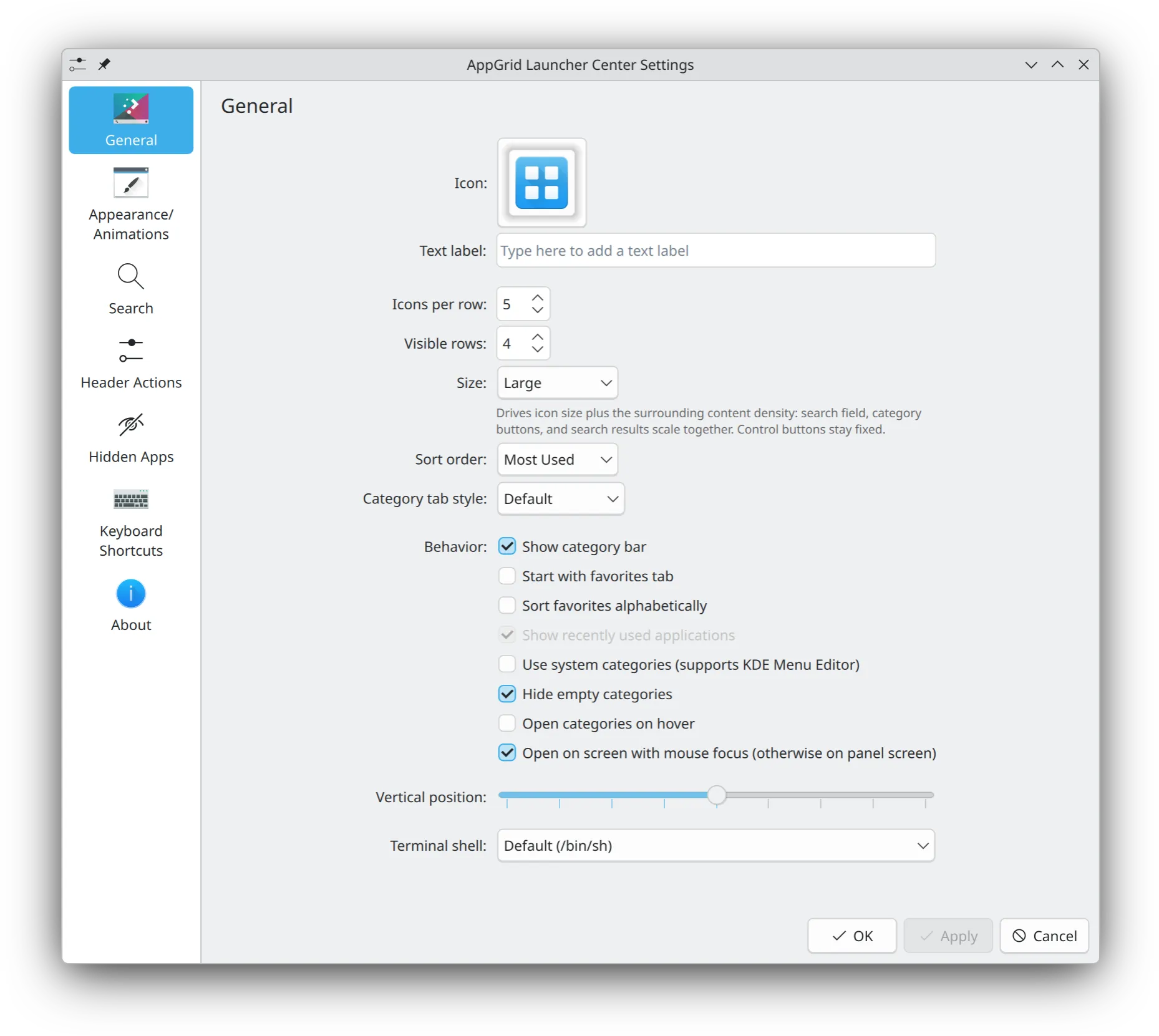Select the About sidebar label
The width and height of the screenshot is (1159, 1036).
pos(131,624)
